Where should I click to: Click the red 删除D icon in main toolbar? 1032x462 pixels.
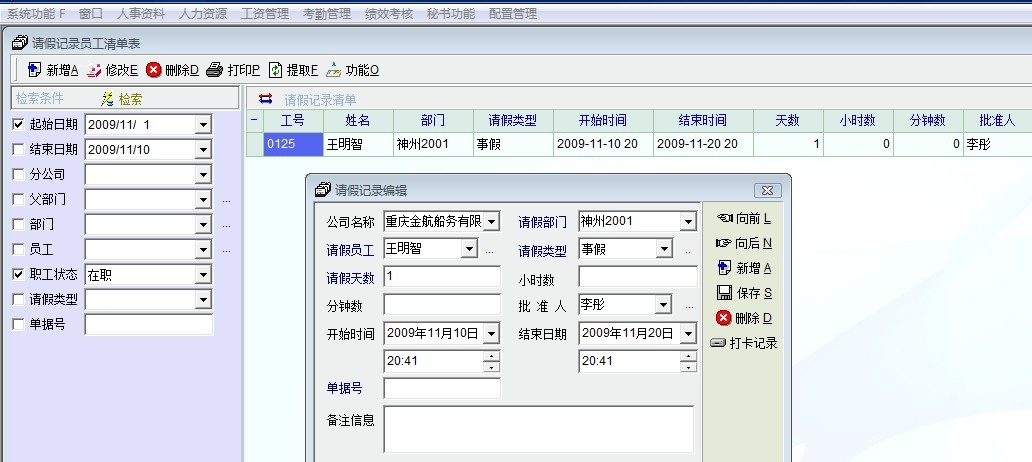(153, 70)
